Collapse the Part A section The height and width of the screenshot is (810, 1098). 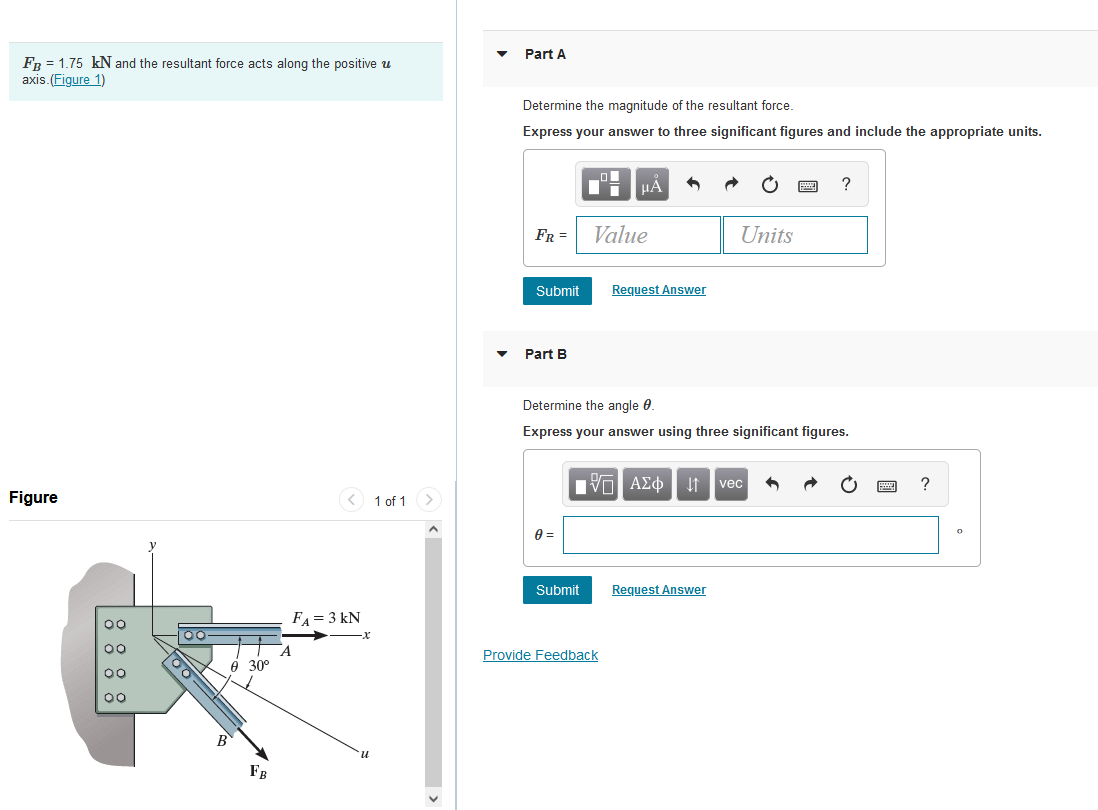(501, 55)
